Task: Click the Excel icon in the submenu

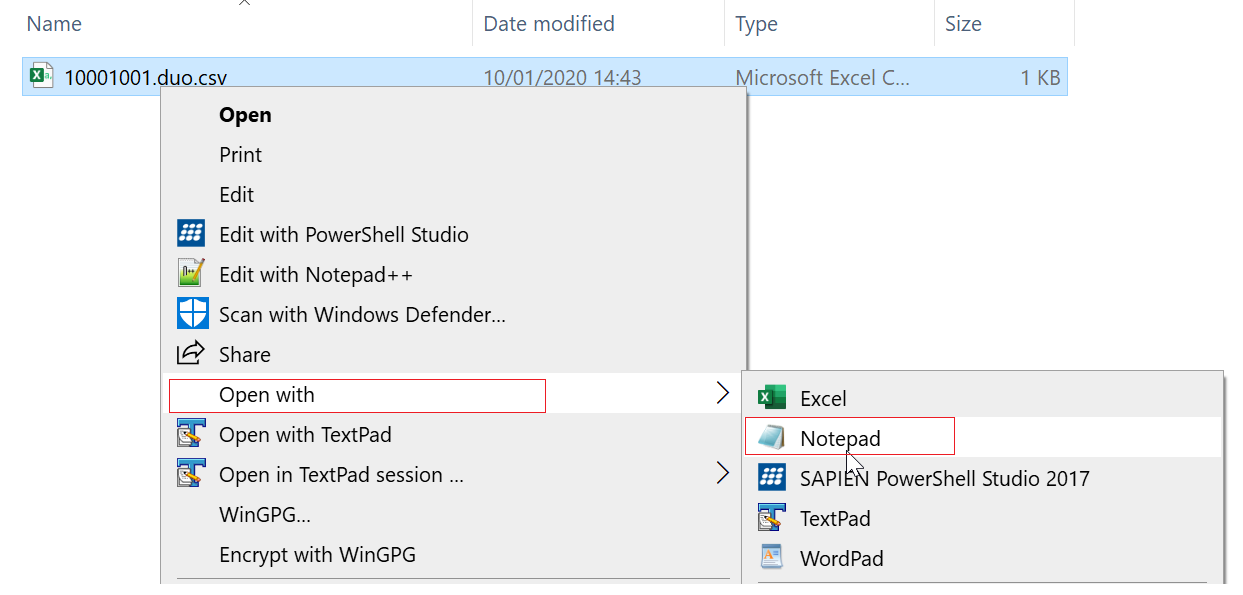Action: point(771,398)
